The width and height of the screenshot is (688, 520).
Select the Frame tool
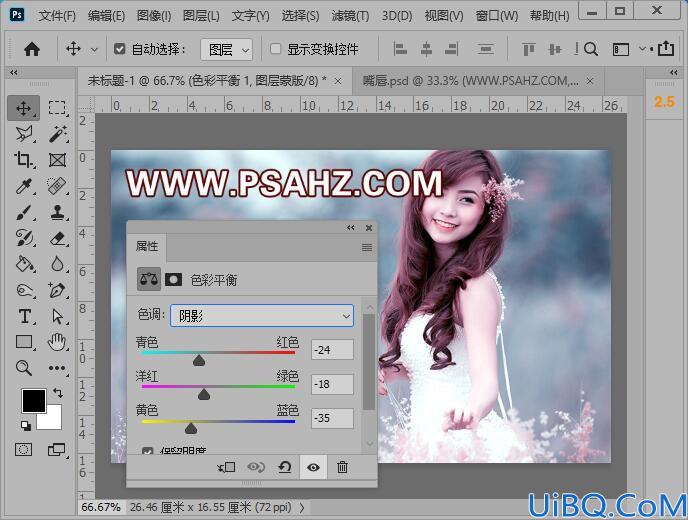57,160
